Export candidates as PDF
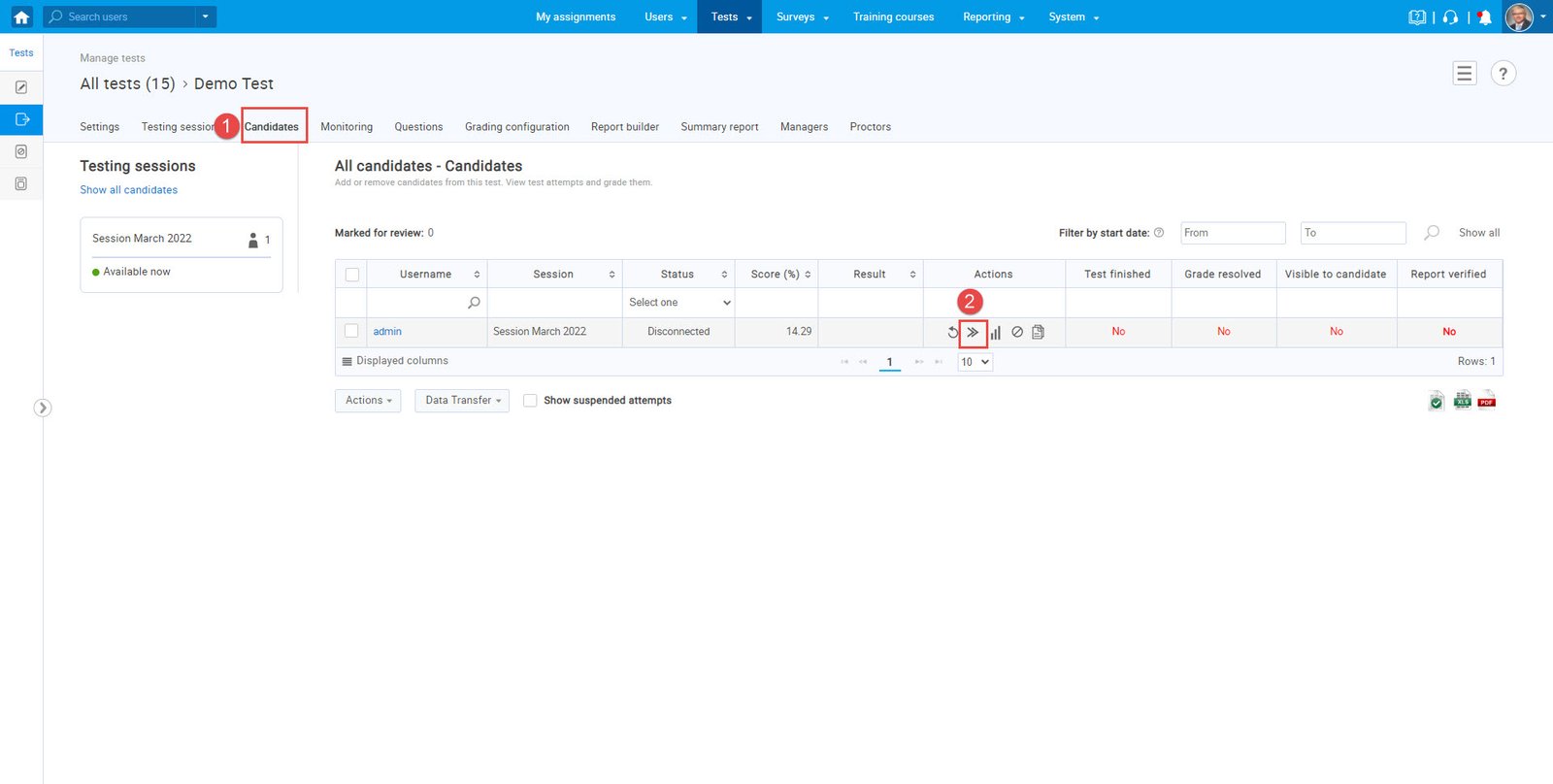The height and width of the screenshot is (784, 1553). (1487, 401)
